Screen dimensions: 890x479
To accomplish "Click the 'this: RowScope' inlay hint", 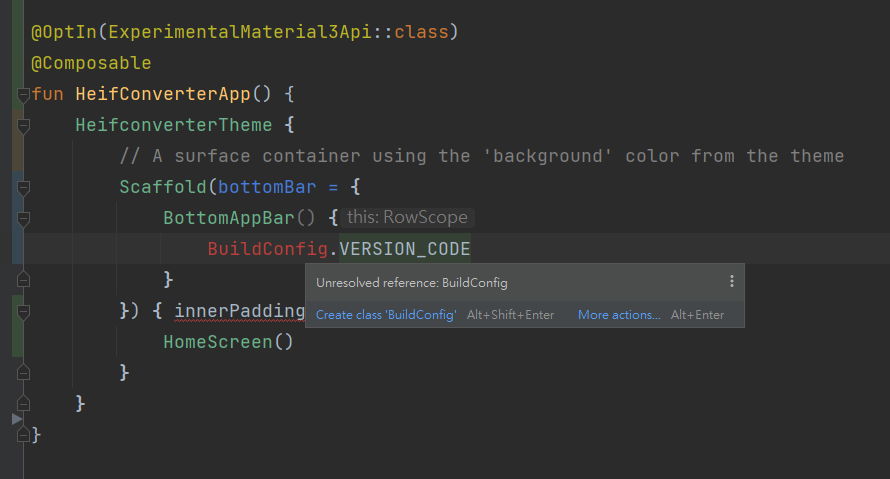I will 408,217.
